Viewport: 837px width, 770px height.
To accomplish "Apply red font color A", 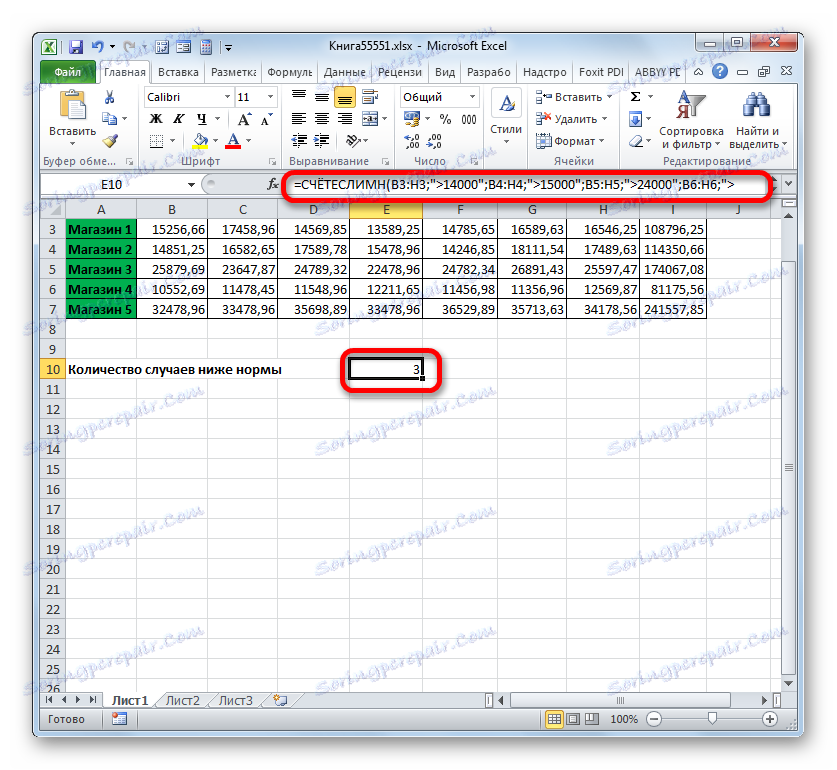I will 233,141.
